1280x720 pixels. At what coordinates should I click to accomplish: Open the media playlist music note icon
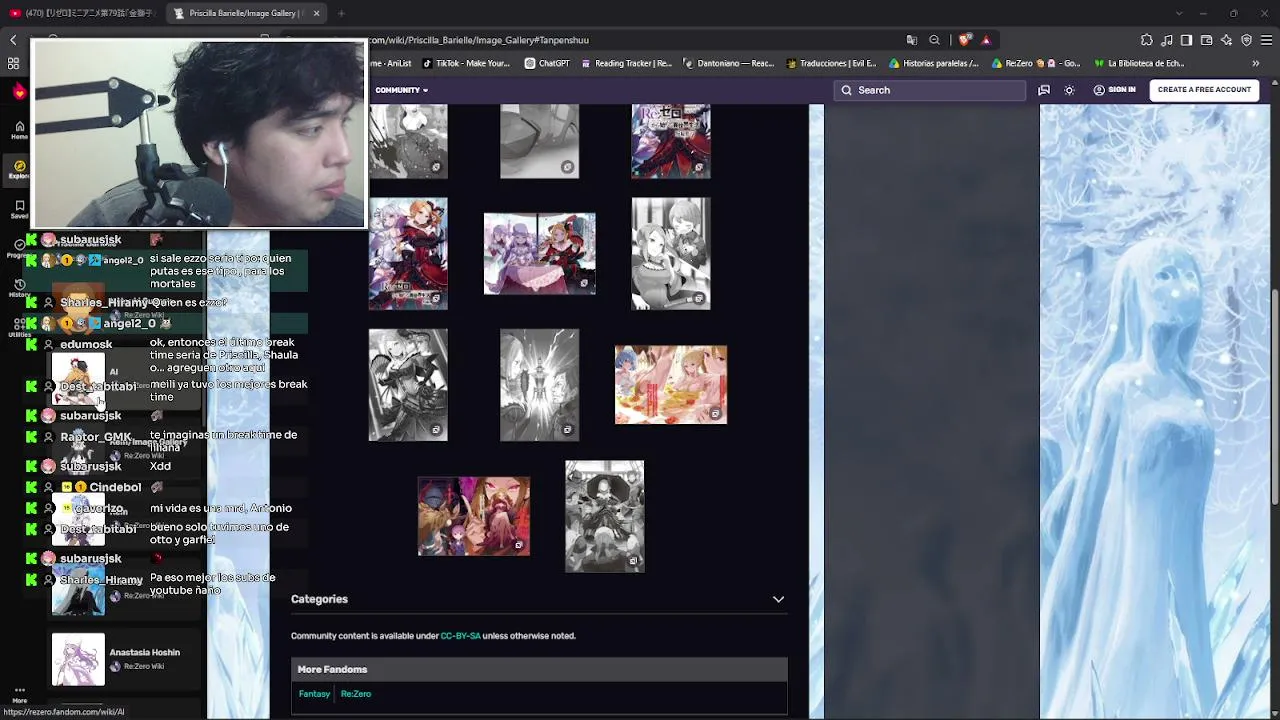(x=1166, y=40)
